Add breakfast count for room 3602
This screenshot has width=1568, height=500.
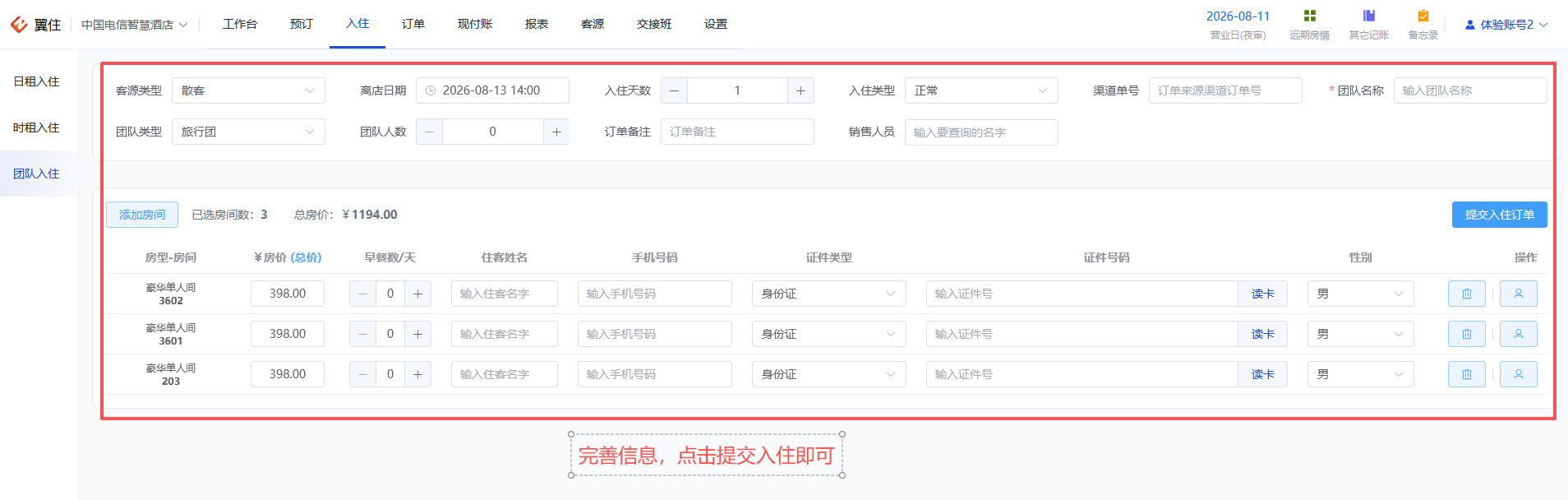tap(417, 294)
